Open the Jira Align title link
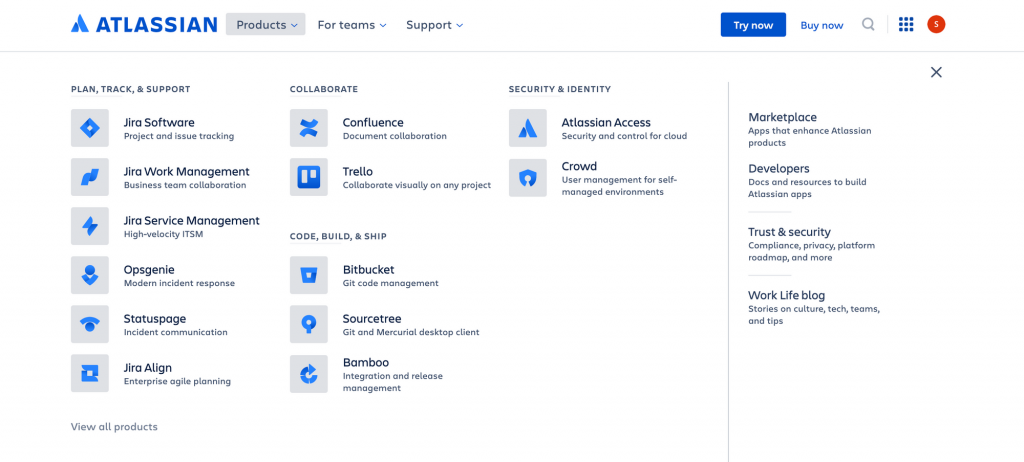Image resolution: width=1024 pixels, height=462 pixels. point(148,368)
